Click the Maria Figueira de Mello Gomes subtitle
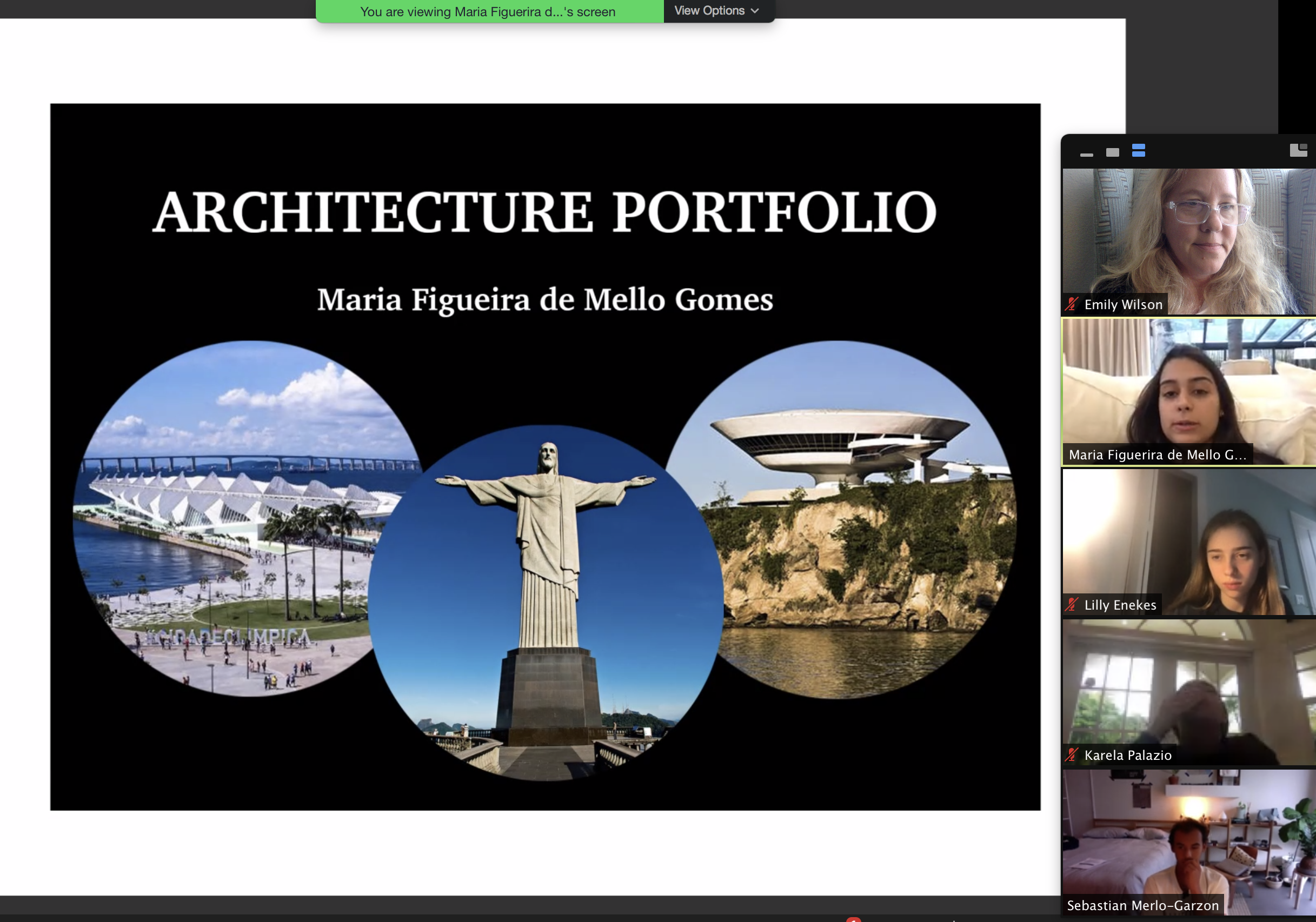The width and height of the screenshot is (1316, 922). point(545,300)
